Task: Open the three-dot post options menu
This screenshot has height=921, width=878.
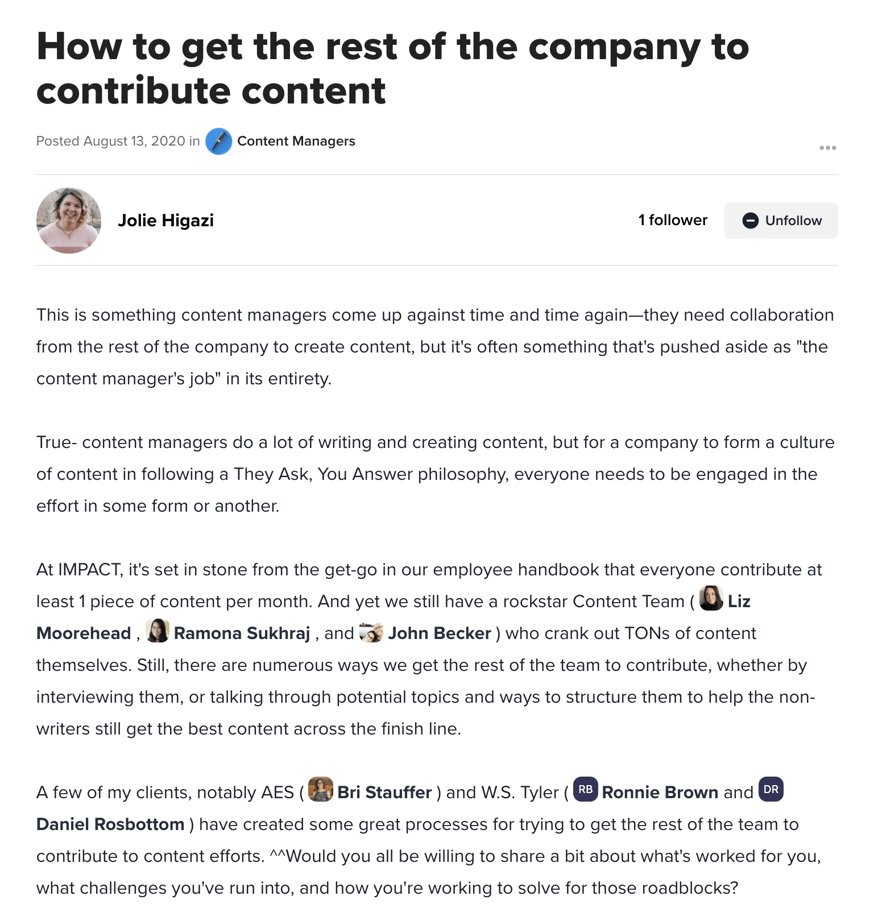Action: [827, 148]
